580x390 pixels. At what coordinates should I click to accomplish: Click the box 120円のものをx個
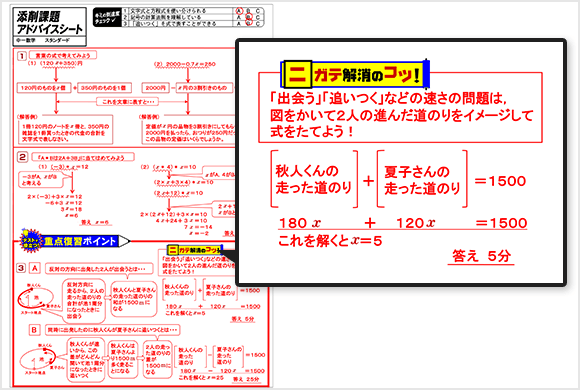click(x=44, y=88)
